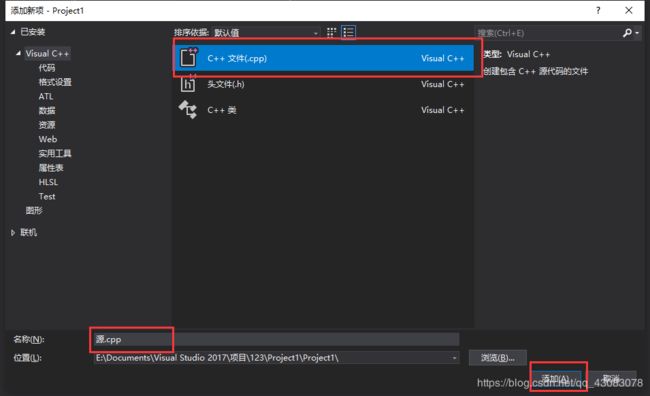Open the 位置 path dropdown arrow
The width and height of the screenshot is (650, 396).
[x=454, y=358]
